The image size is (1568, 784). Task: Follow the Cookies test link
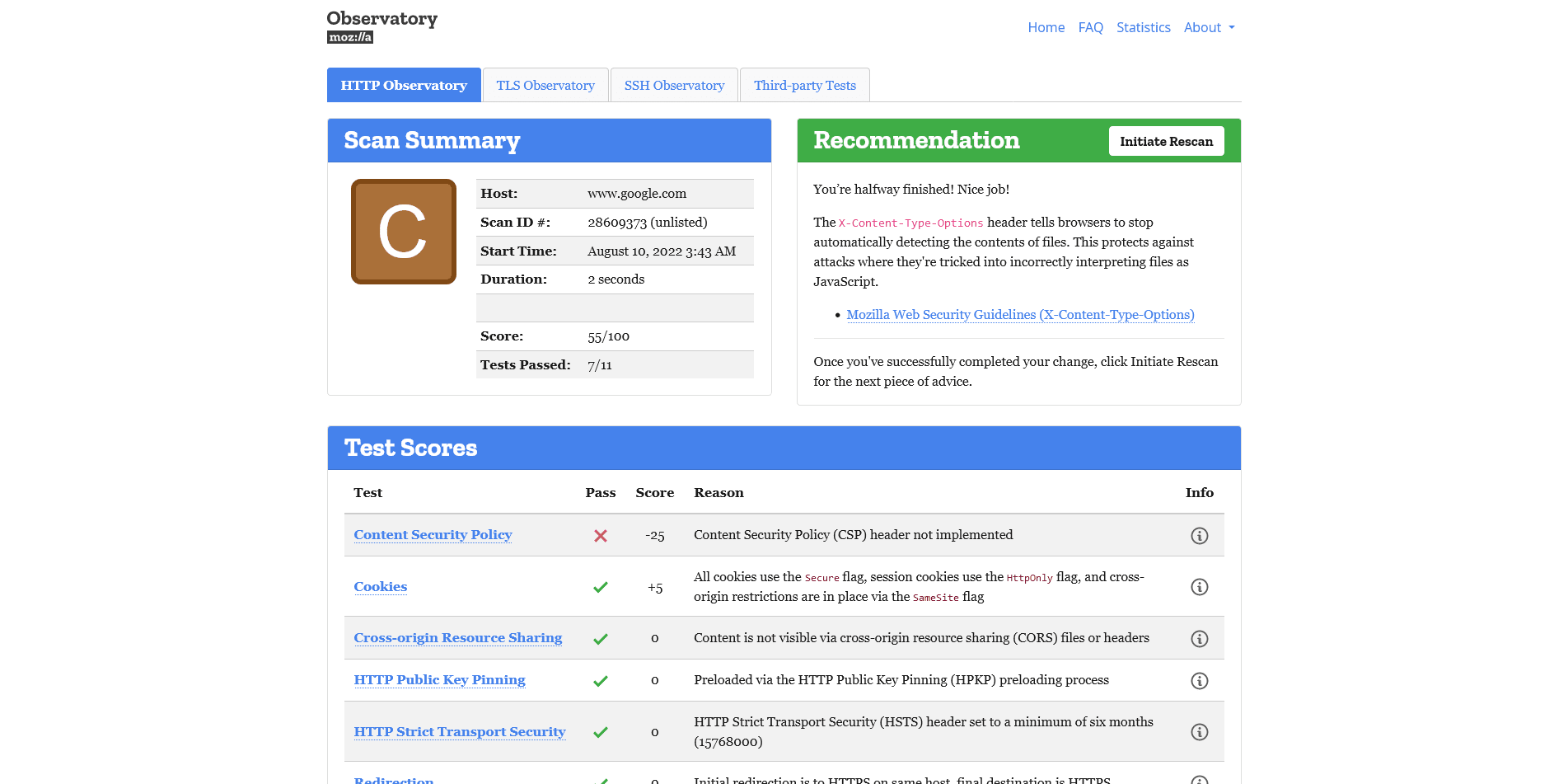380,586
